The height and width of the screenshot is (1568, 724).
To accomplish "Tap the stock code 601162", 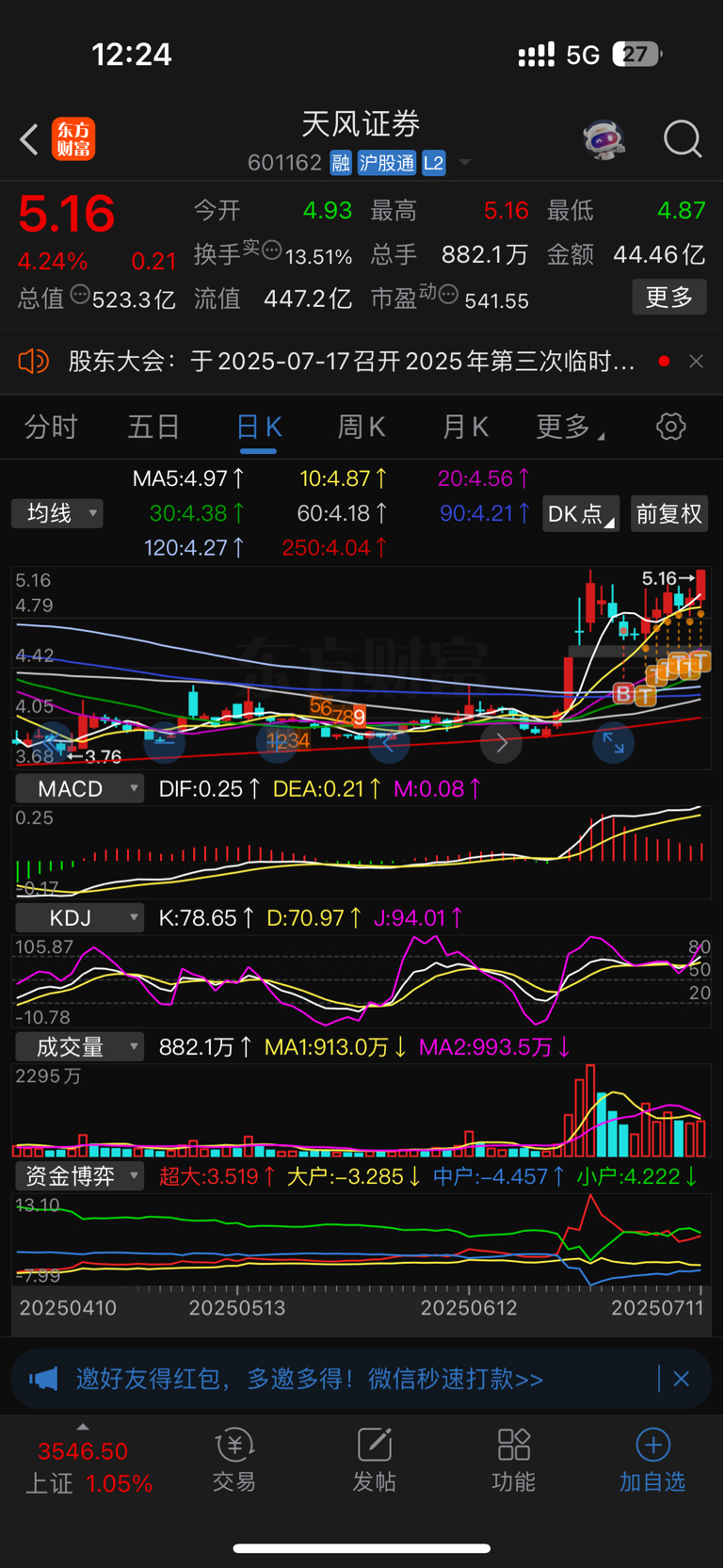I will click(284, 163).
